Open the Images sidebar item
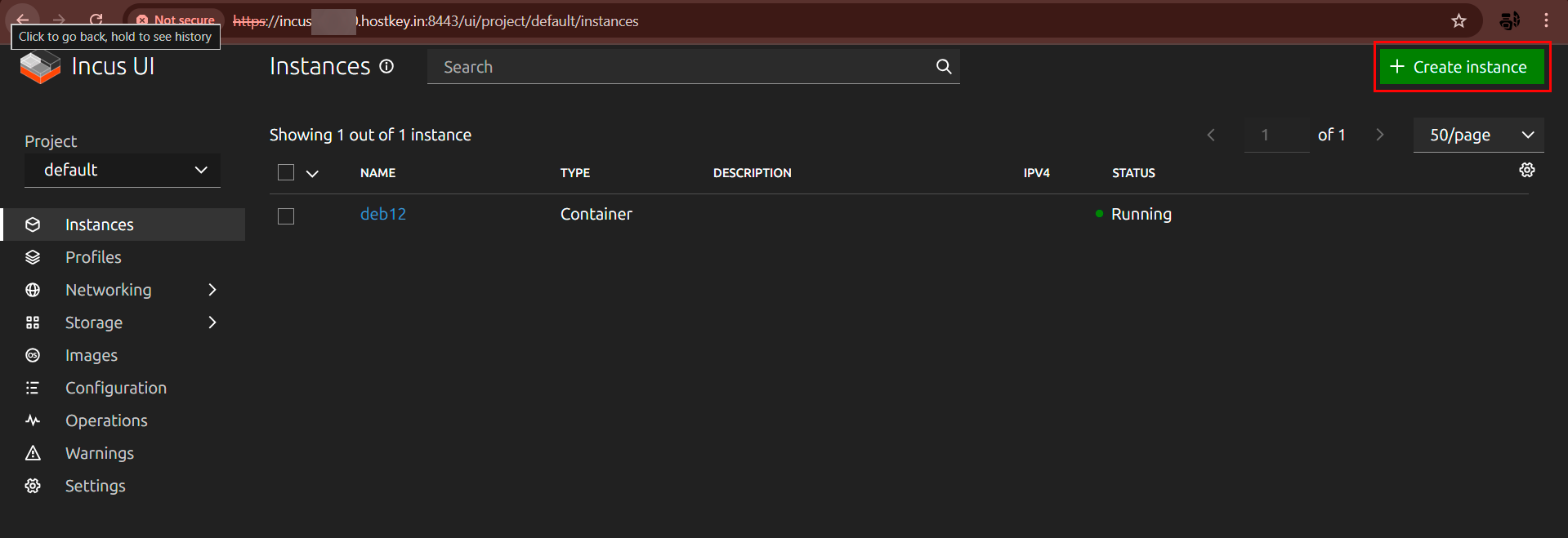 point(92,355)
